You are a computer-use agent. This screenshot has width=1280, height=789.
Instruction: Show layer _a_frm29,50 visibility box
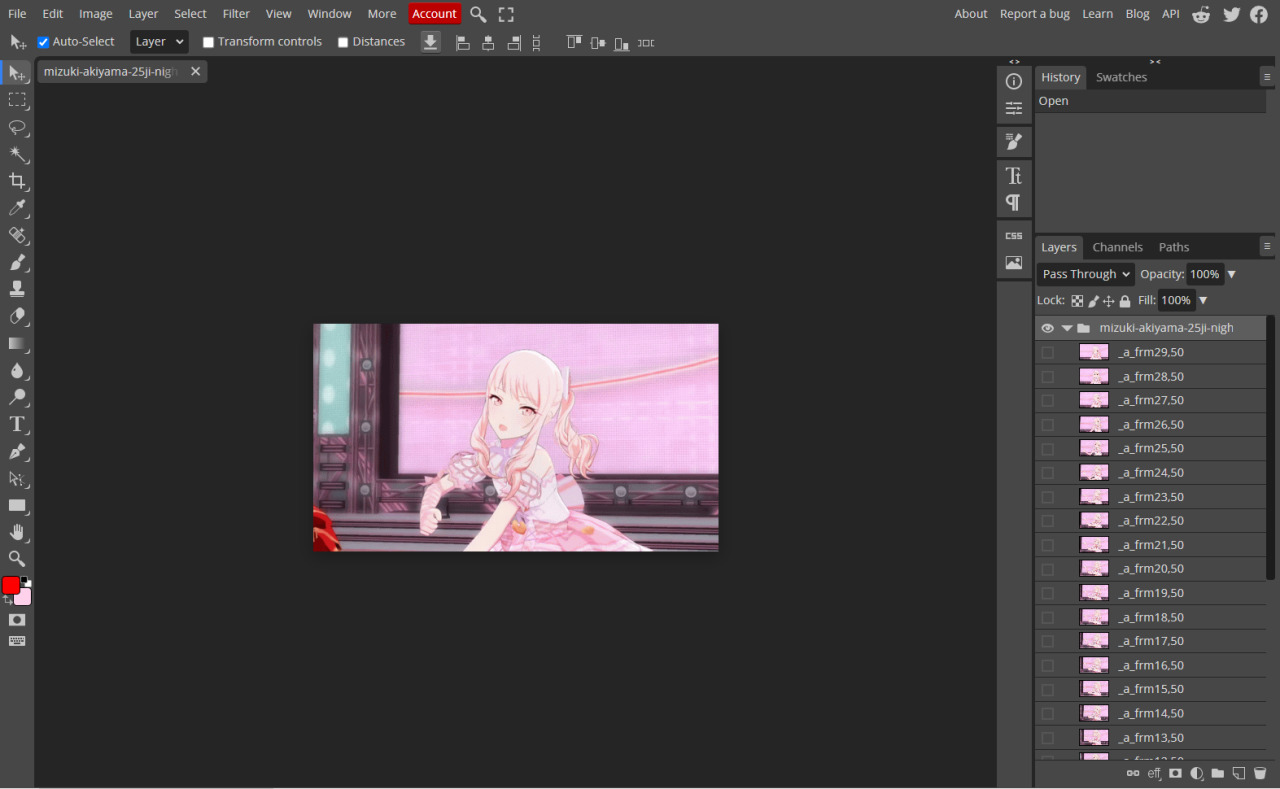pyautogui.click(x=1047, y=352)
